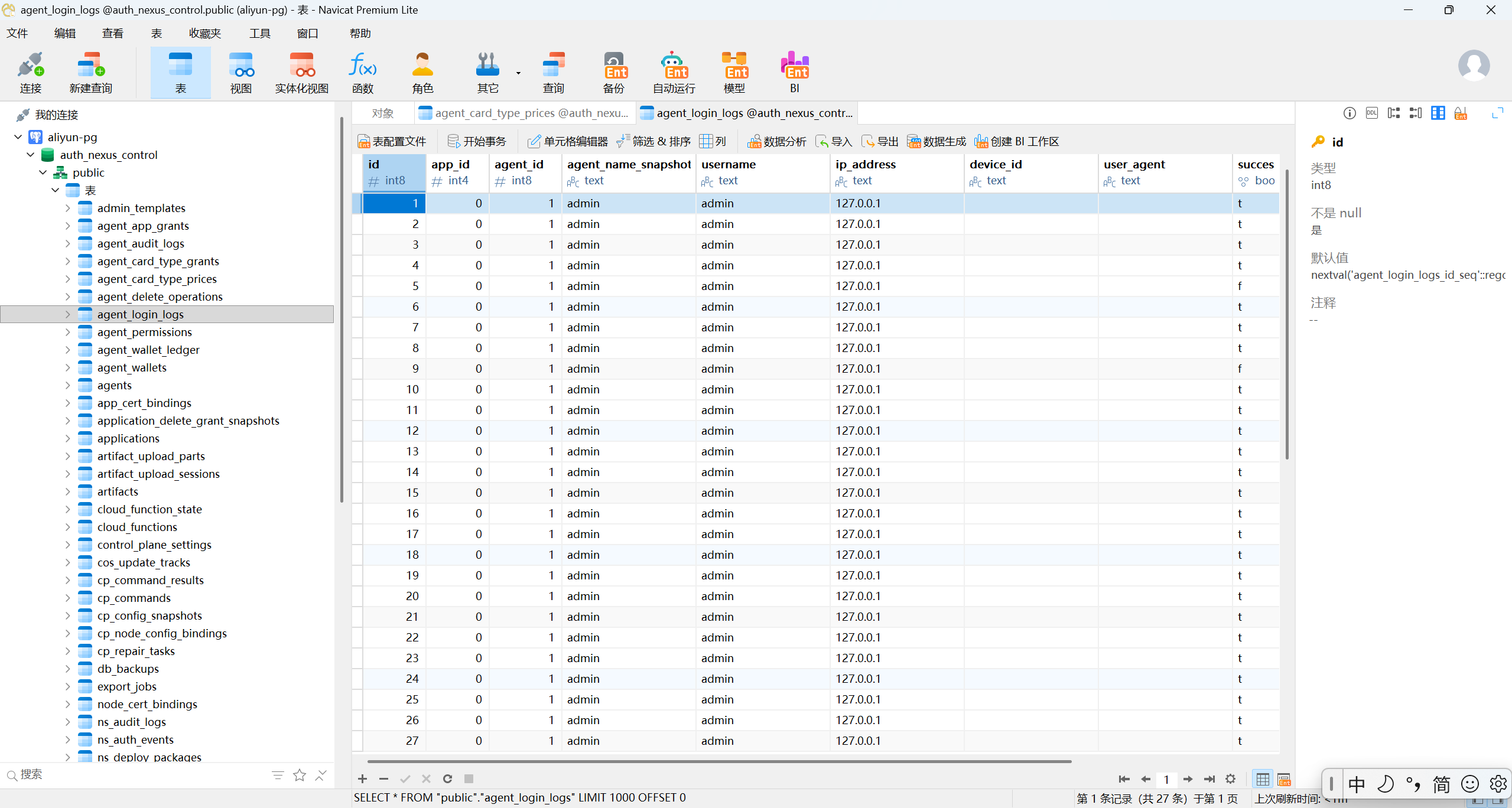
Task: Go to first page of records
Action: click(1124, 779)
